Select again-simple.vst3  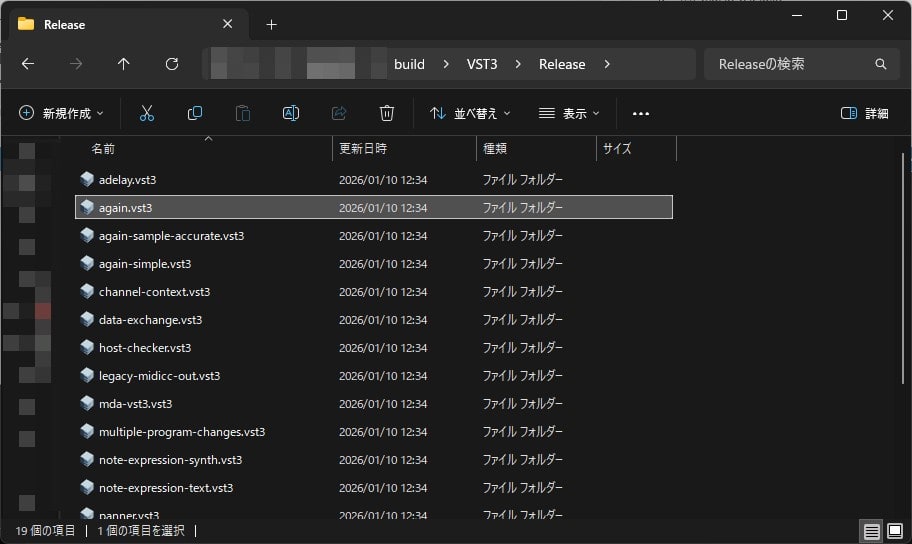pyautogui.click(x=374, y=264)
